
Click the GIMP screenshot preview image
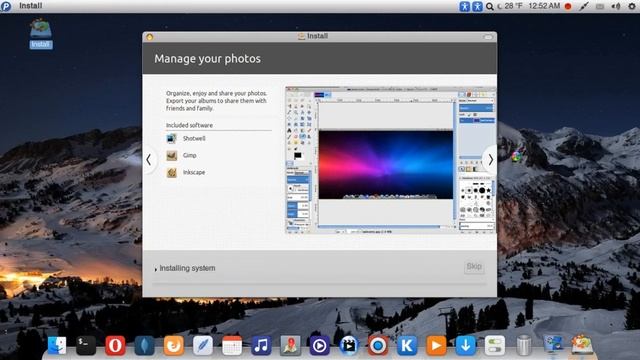click(391, 160)
